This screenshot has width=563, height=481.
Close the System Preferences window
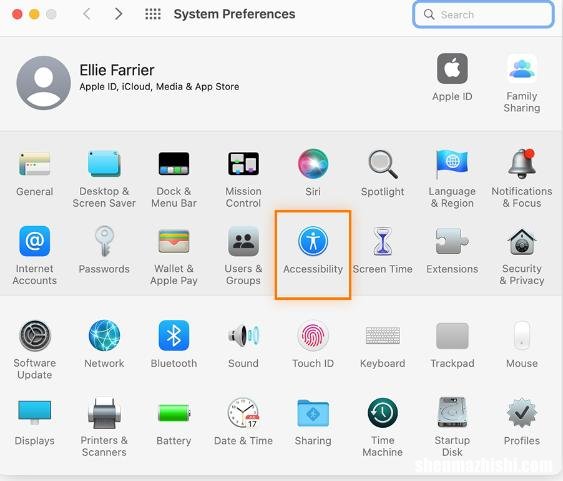point(17,14)
